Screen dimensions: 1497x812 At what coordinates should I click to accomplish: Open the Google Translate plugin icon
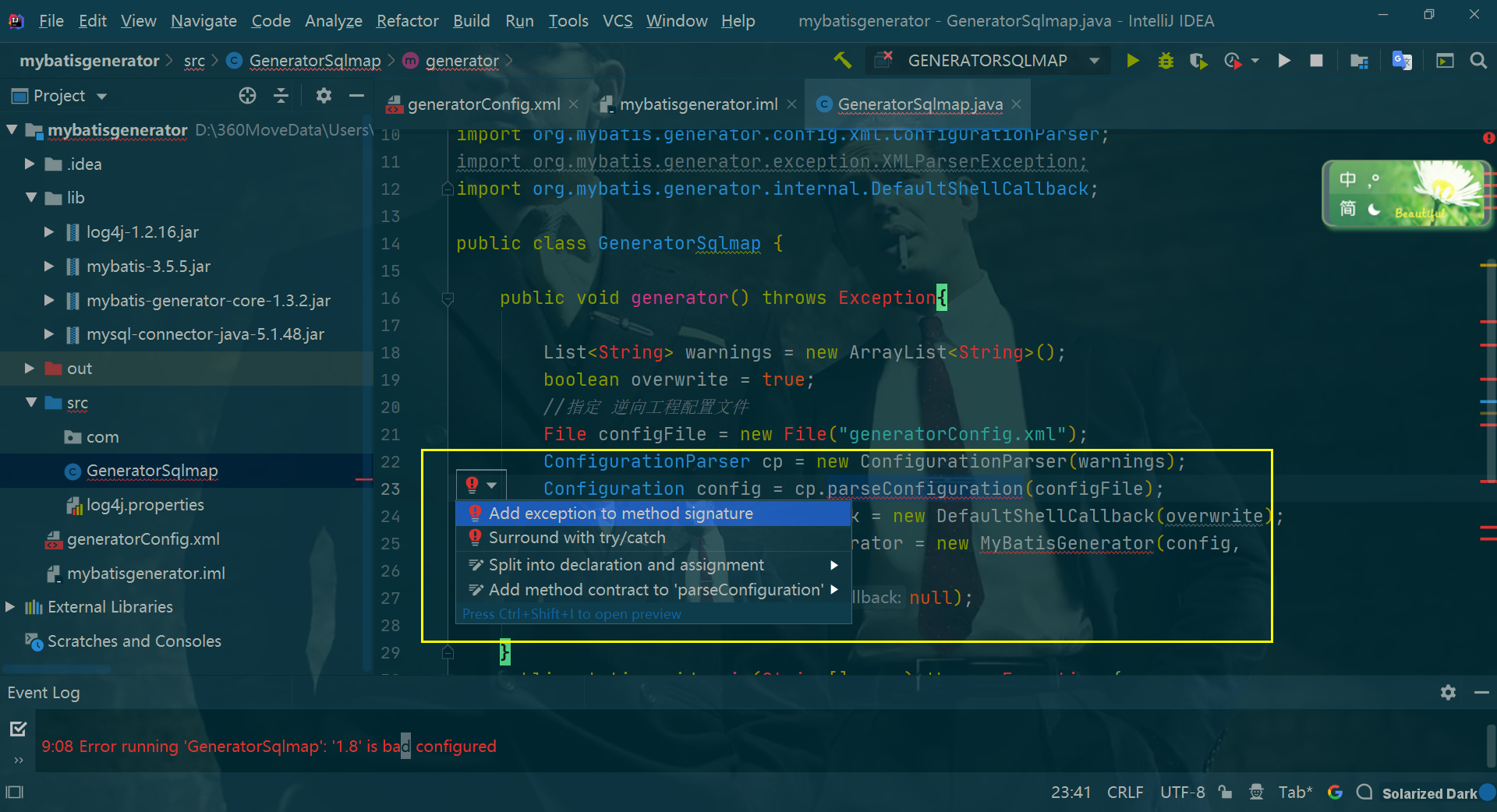[x=1402, y=60]
